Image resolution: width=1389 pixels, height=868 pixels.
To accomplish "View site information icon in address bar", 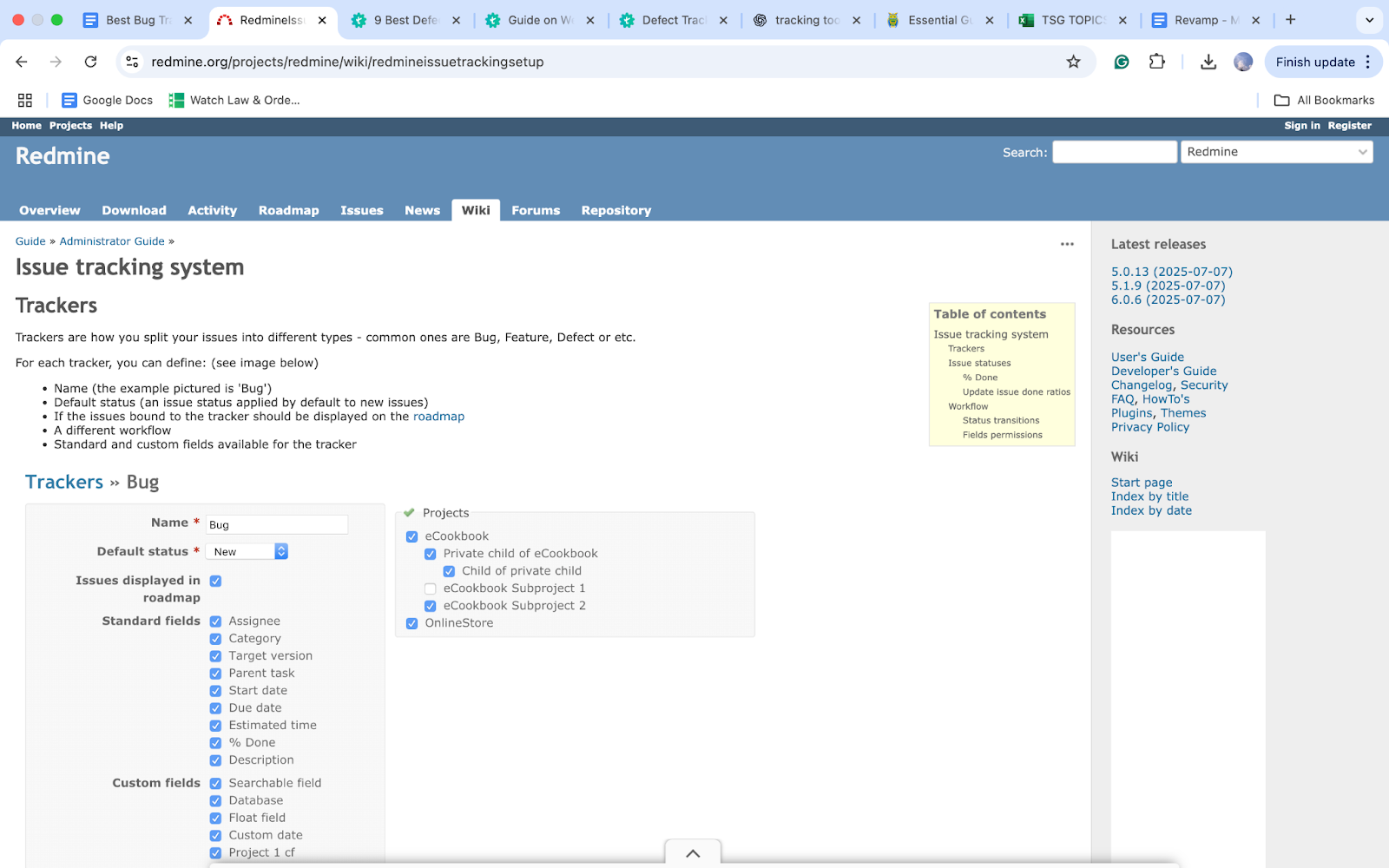I will [132, 62].
